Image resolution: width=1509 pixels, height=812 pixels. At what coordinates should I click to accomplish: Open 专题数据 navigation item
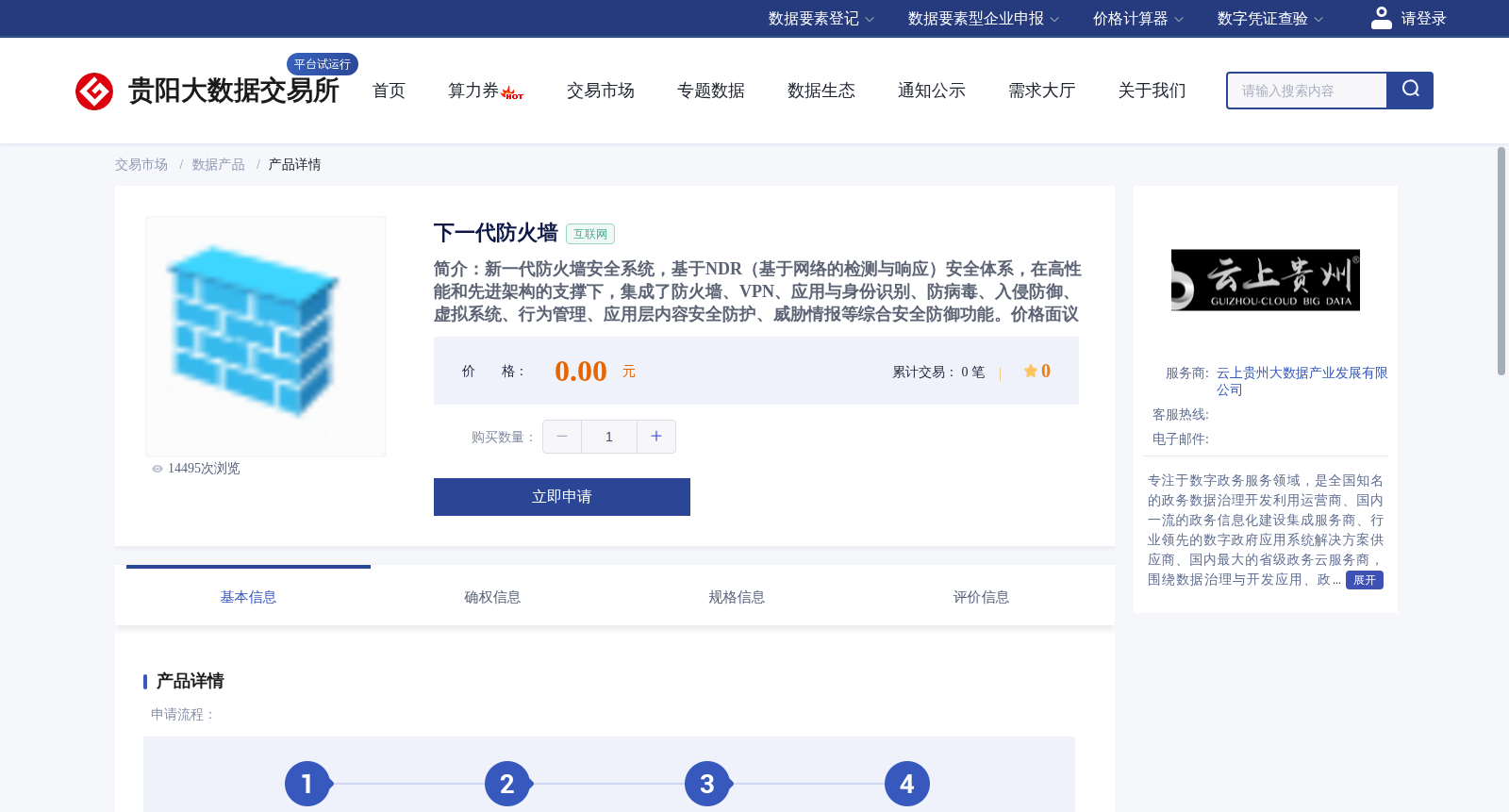711,91
